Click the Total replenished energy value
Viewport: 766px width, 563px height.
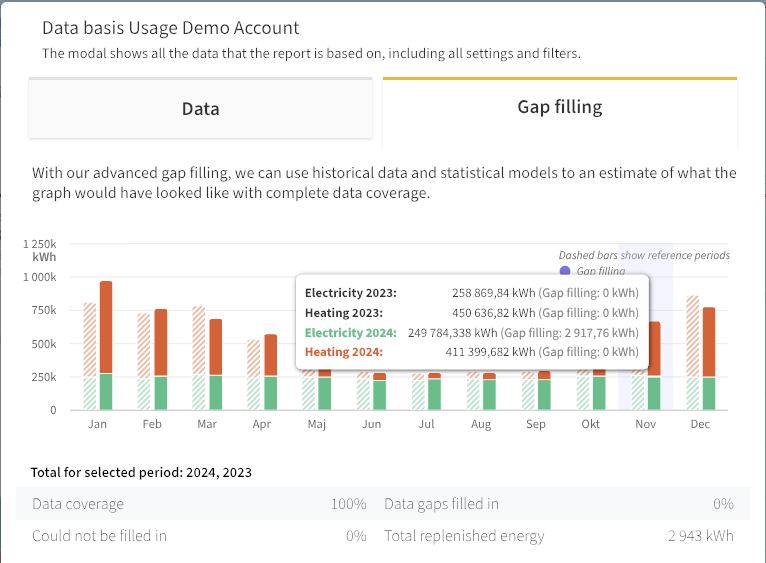[700, 536]
